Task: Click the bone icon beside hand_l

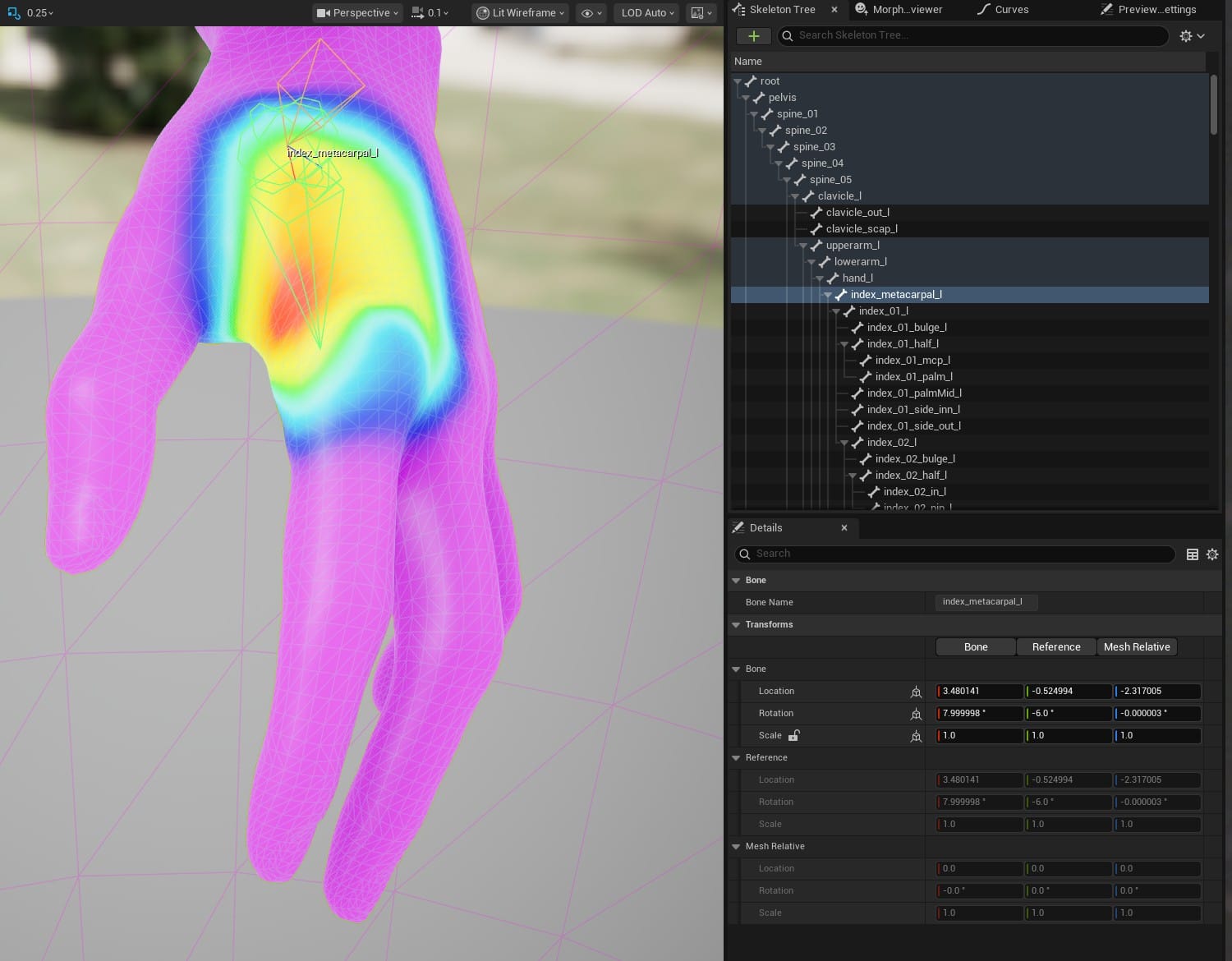Action: click(x=833, y=278)
